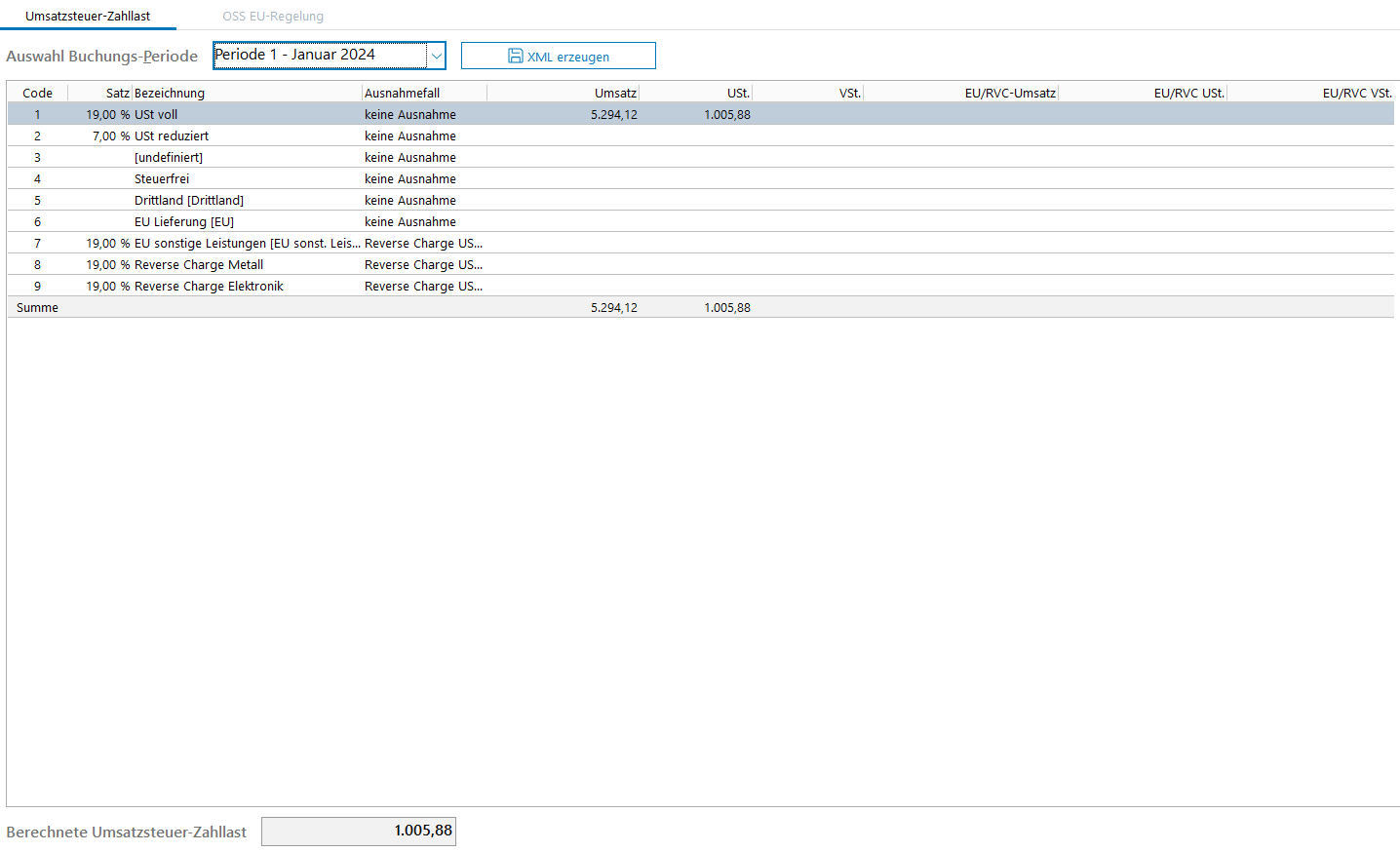Choose the Steuerfrei row

[162, 179]
